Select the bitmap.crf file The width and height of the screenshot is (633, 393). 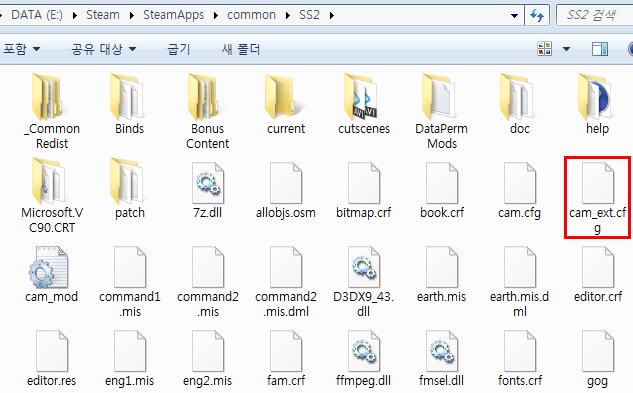click(363, 191)
